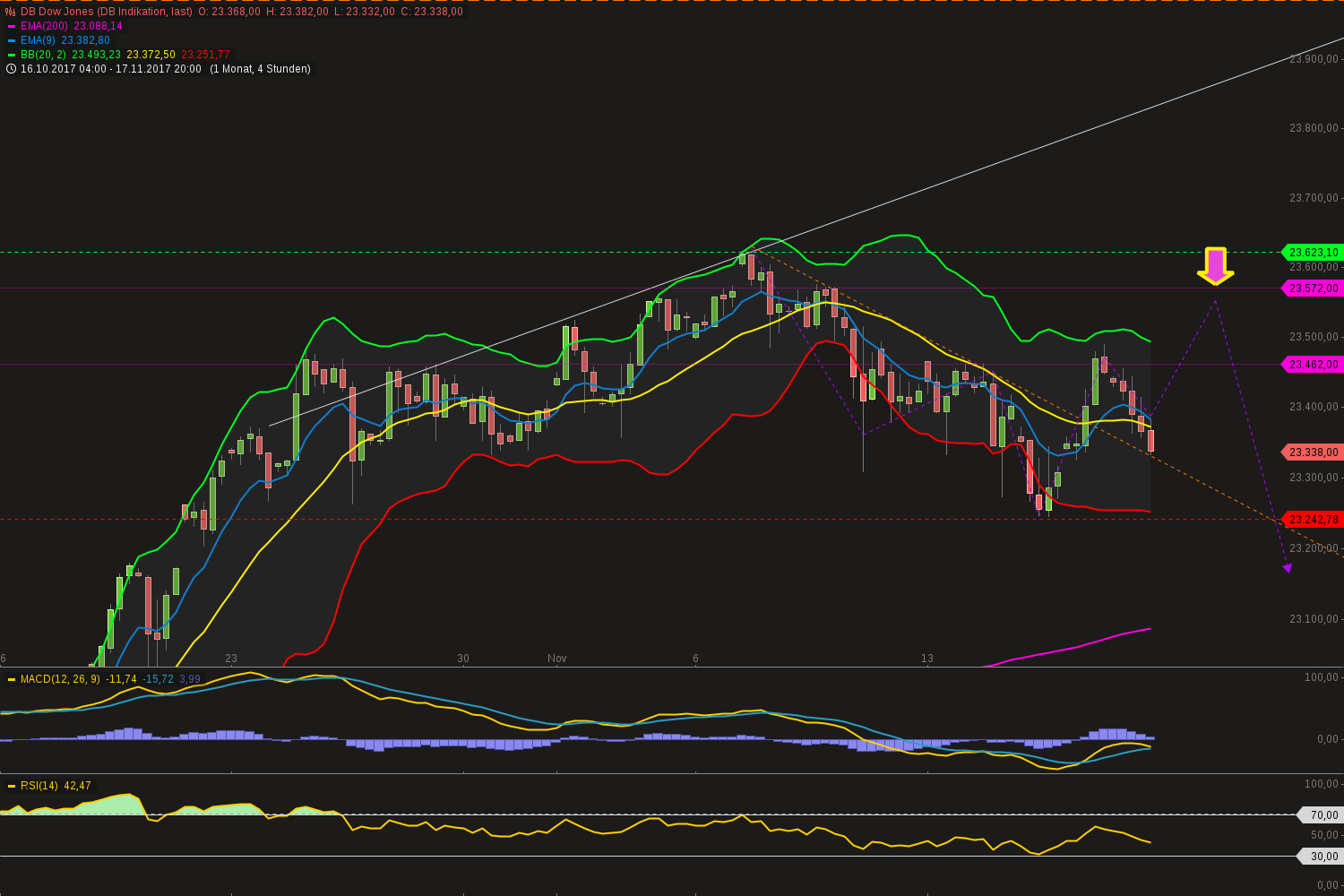Click the red 23.242,78 price tag
This screenshot has height=896, width=1344.
(x=1315, y=519)
